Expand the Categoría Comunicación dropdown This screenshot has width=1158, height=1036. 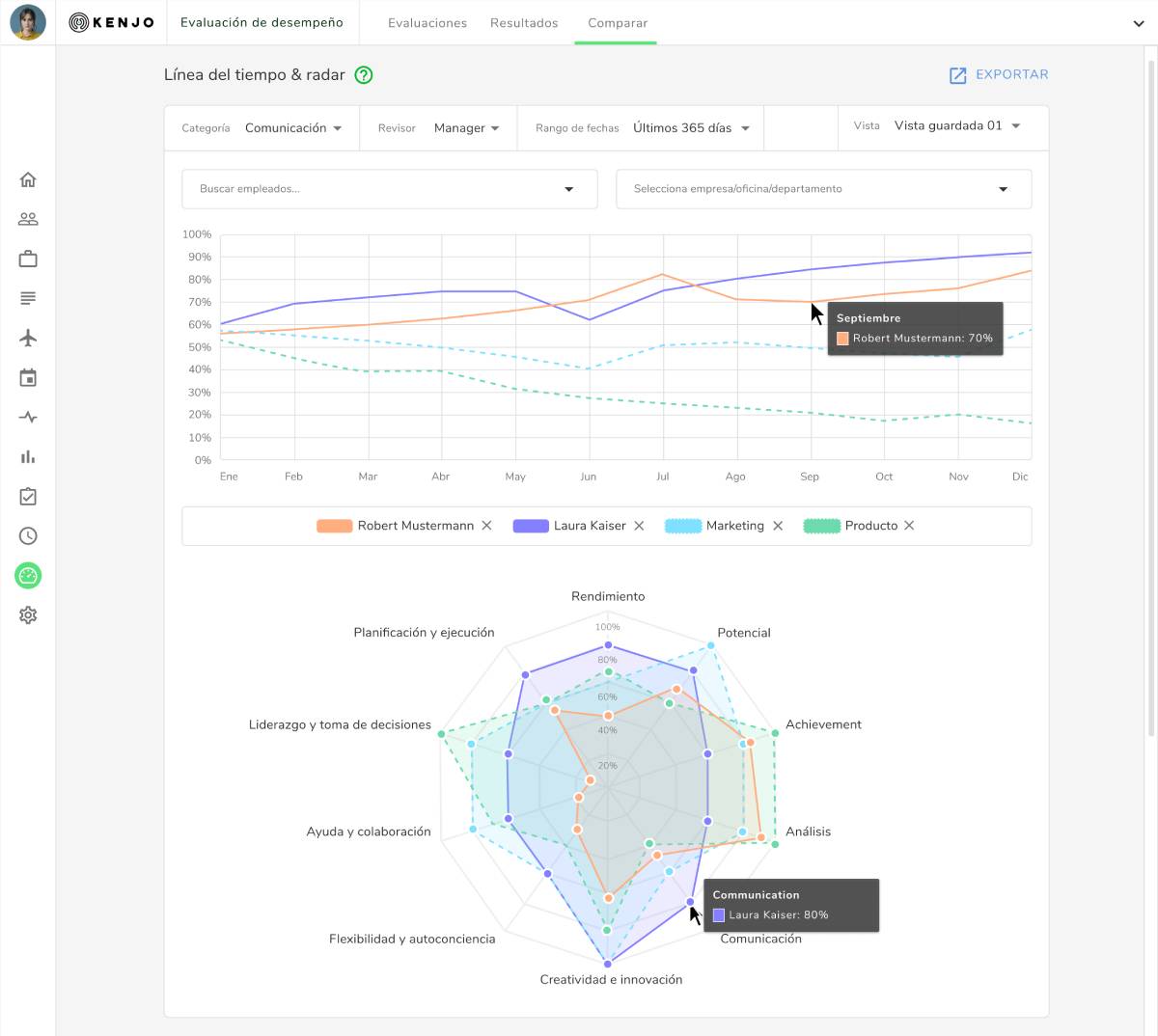[x=293, y=128]
